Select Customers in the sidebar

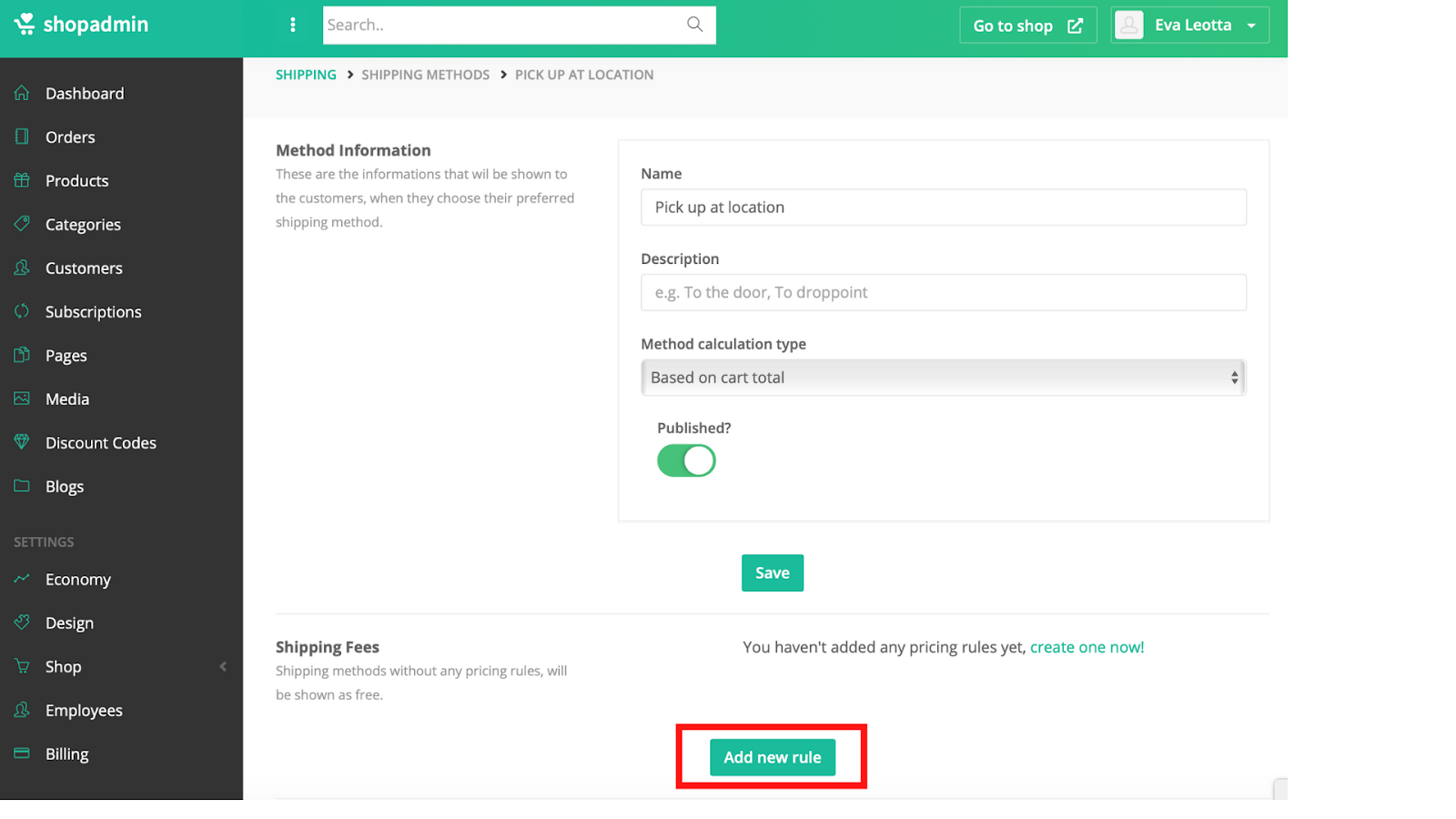tap(84, 268)
